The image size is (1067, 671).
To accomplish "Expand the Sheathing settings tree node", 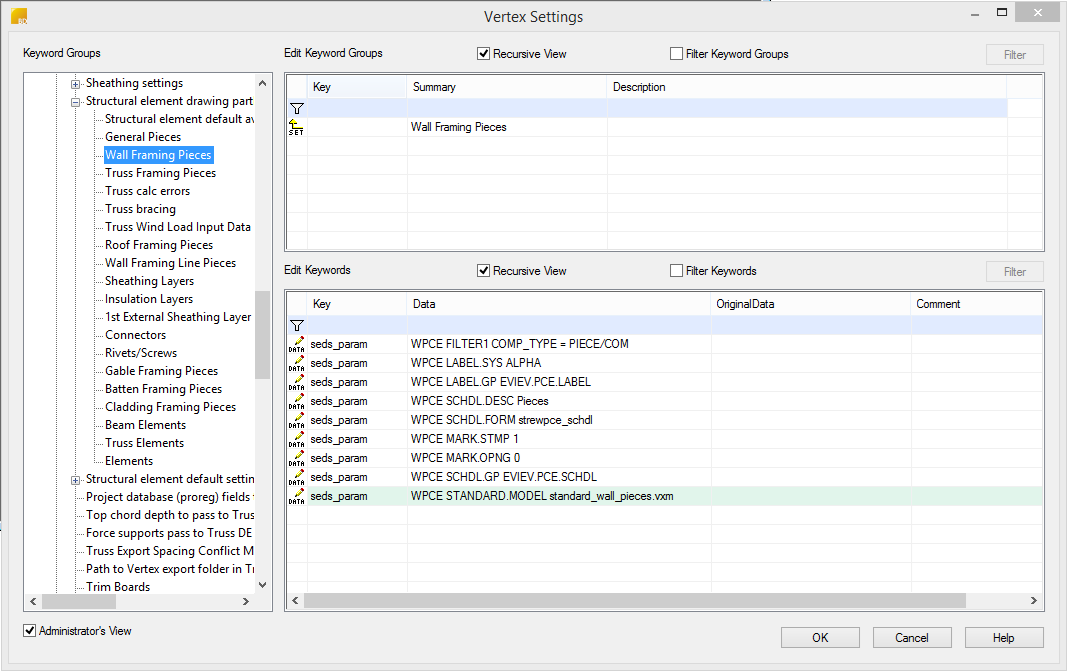I will click(x=76, y=84).
